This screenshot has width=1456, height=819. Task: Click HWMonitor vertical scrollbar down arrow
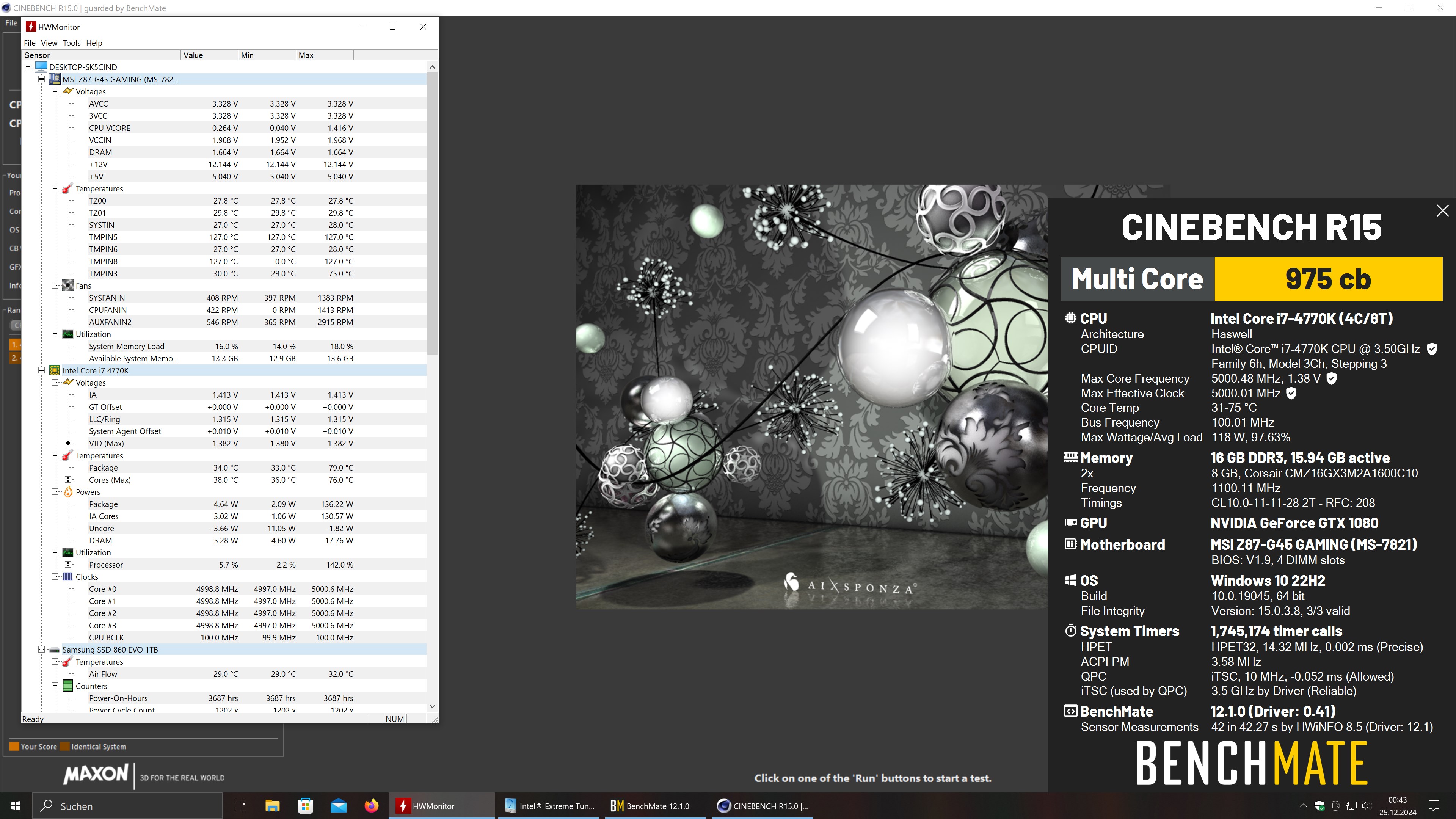432,706
